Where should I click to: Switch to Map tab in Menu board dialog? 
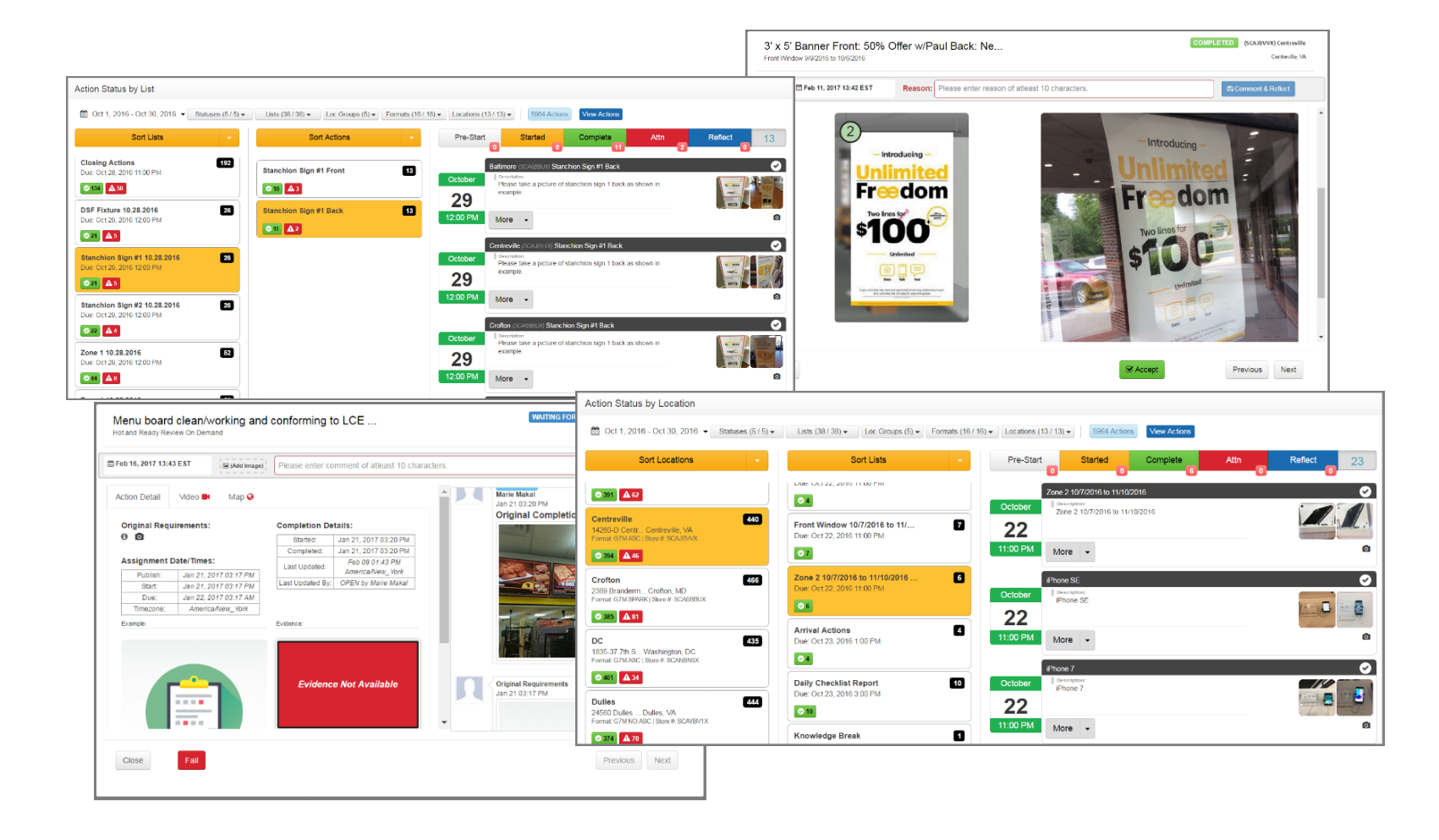(241, 497)
